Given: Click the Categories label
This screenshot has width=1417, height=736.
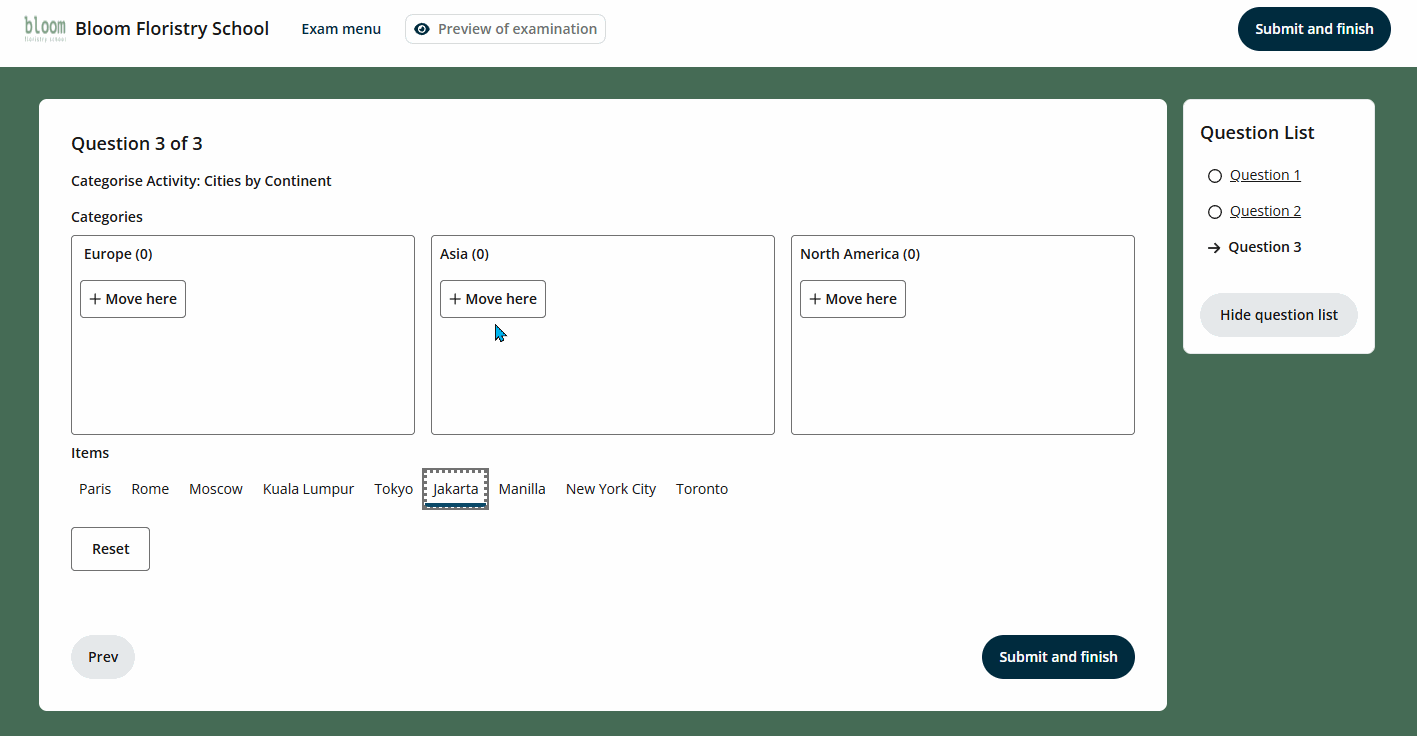Looking at the screenshot, I should pos(107,217).
